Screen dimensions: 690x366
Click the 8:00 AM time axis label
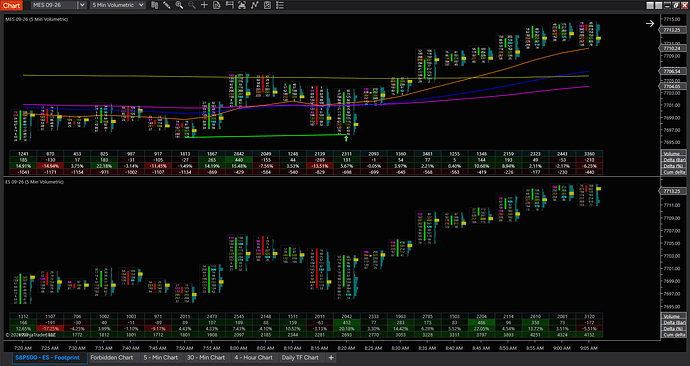(x=239, y=348)
